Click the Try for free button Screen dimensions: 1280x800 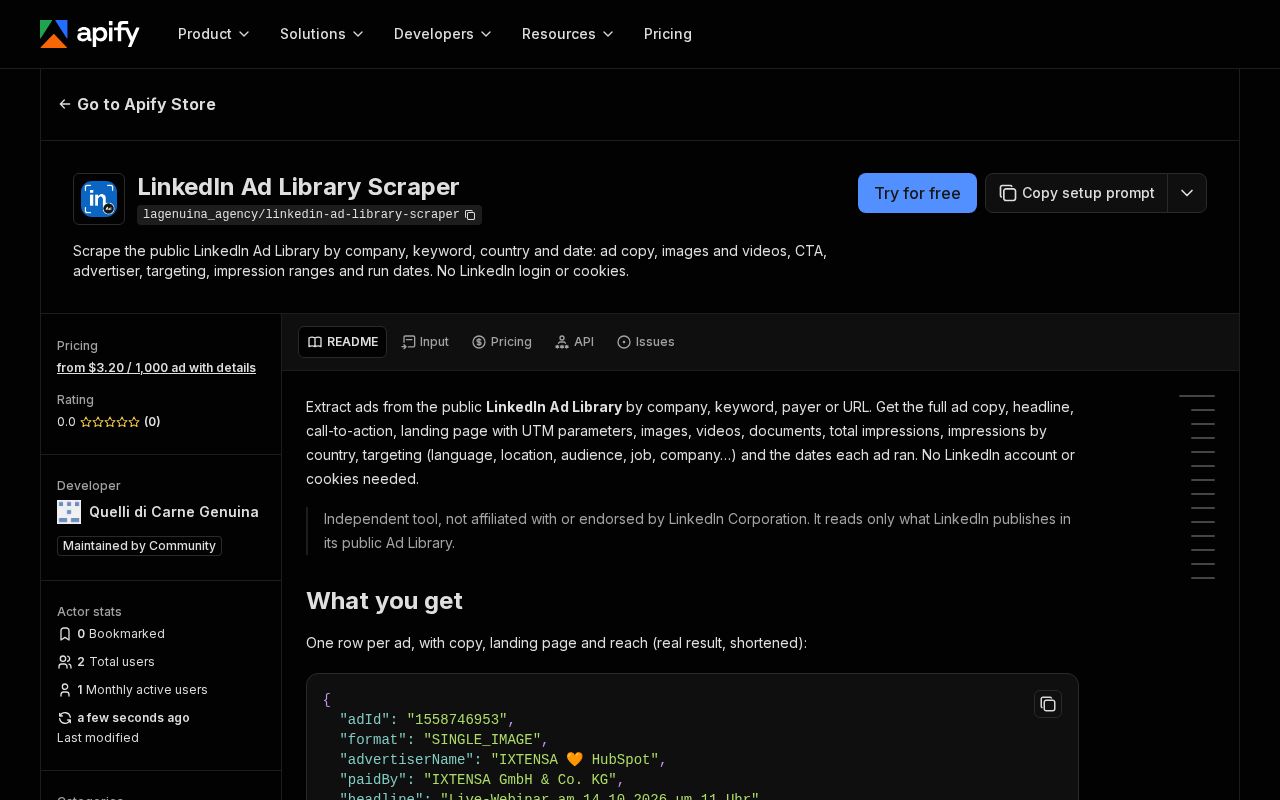pos(917,193)
